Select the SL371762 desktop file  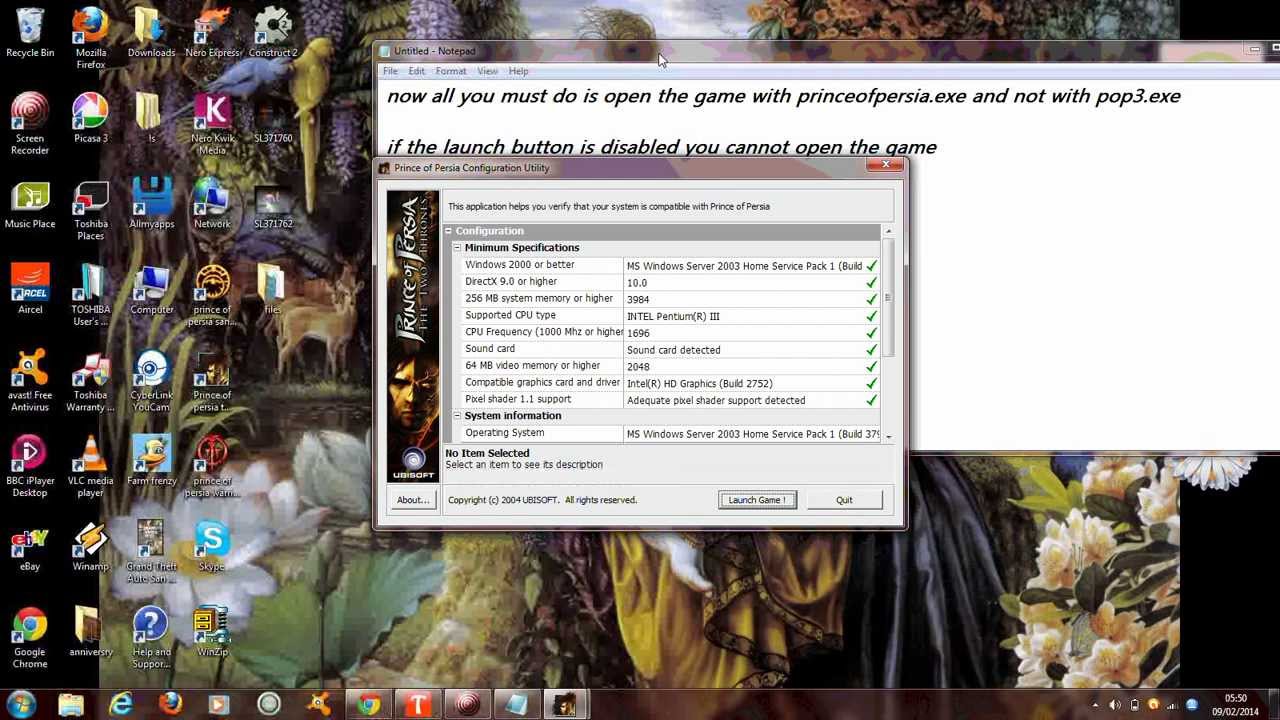click(273, 205)
